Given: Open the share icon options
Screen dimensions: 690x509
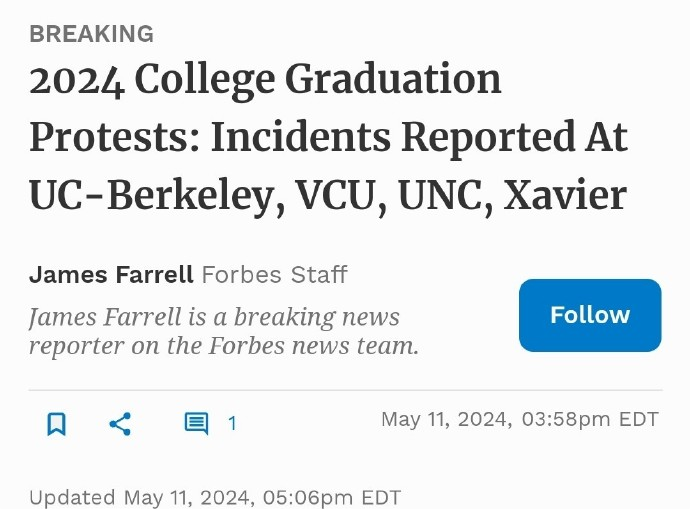Looking at the screenshot, I should click(120, 424).
